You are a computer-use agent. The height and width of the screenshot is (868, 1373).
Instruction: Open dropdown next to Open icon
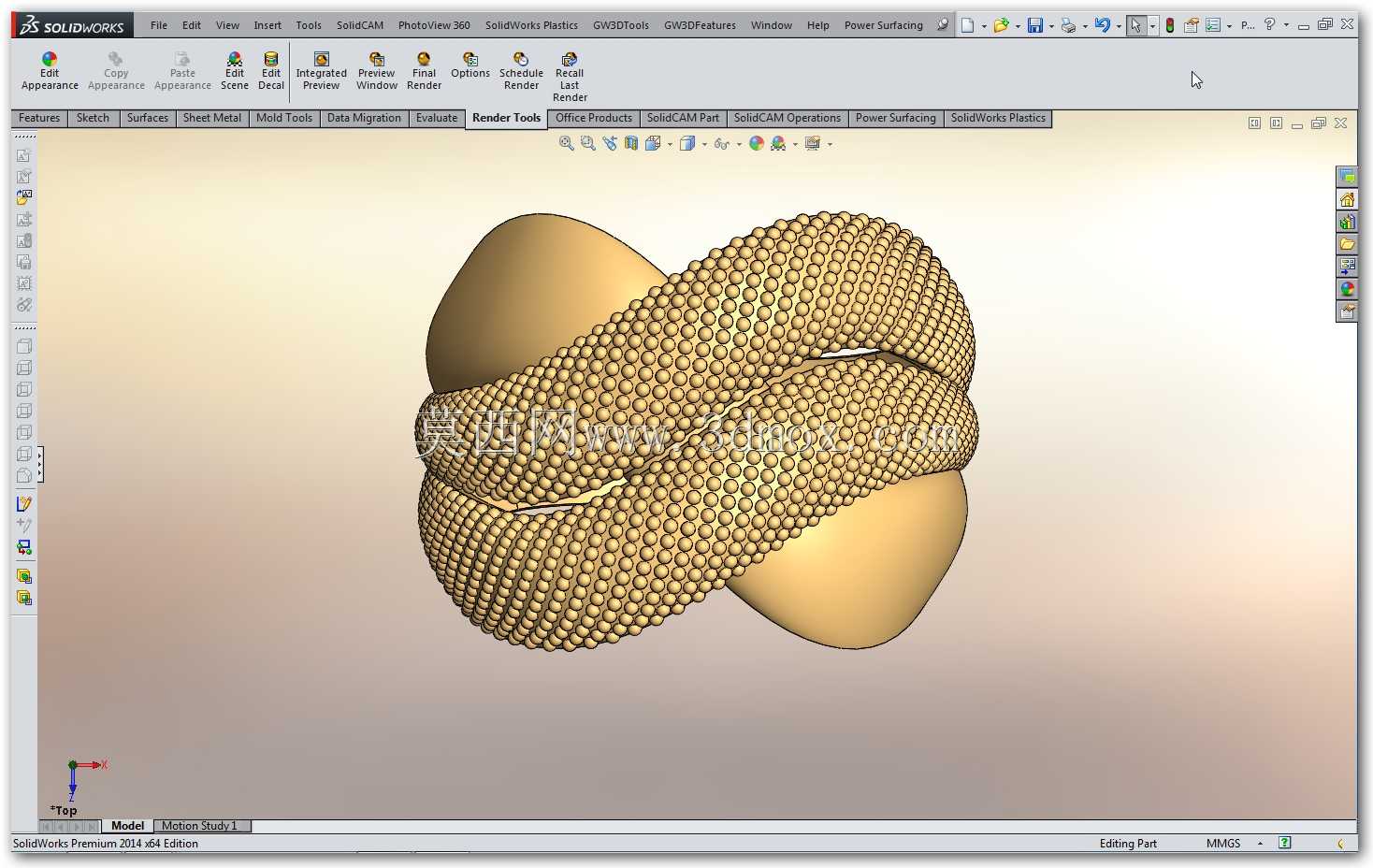click(x=1018, y=26)
